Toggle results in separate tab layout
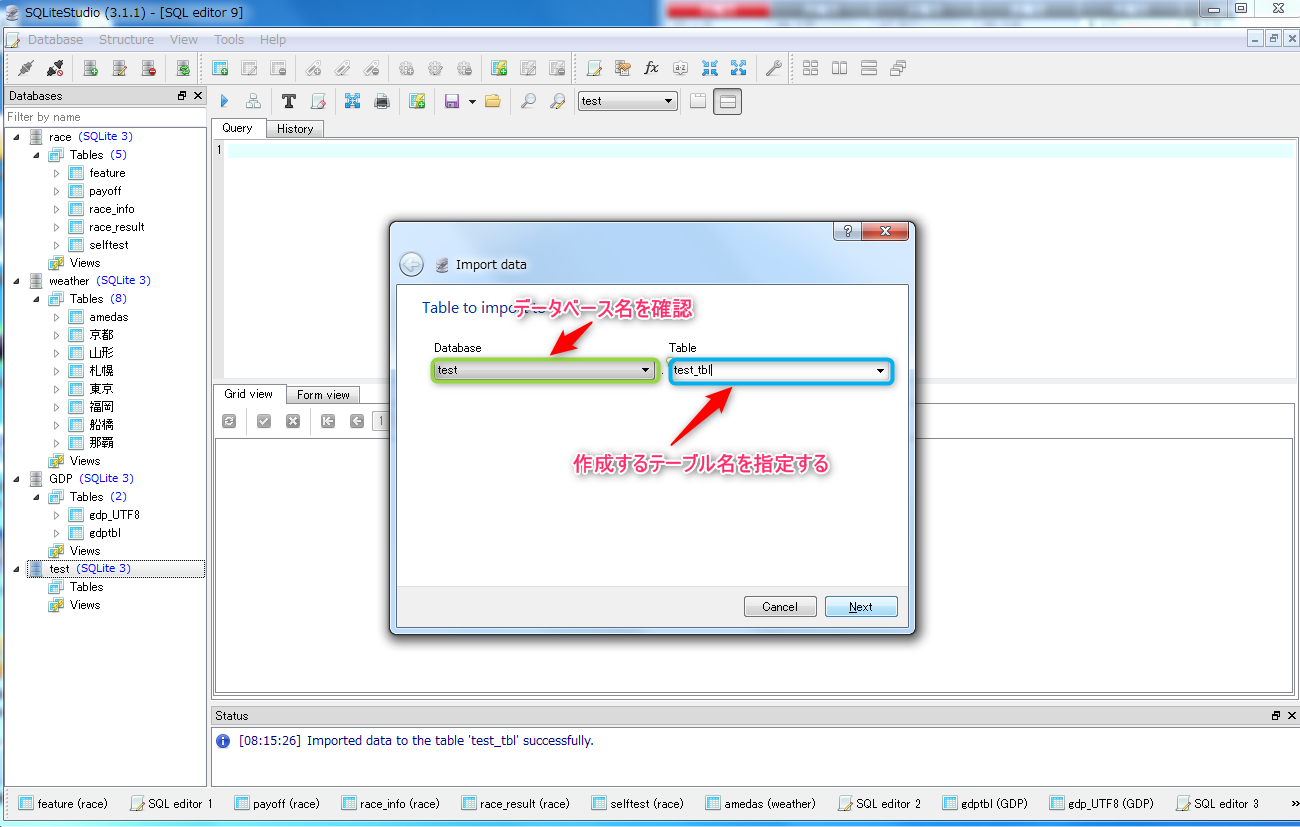The width and height of the screenshot is (1300, 827). click(698, 101)
